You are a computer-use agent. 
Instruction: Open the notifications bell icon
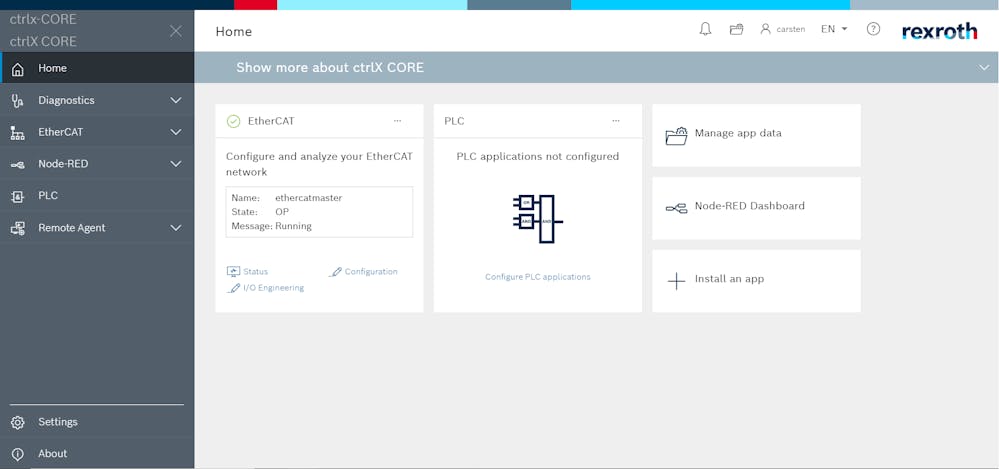pyautogui.click(x=705, y=29)
